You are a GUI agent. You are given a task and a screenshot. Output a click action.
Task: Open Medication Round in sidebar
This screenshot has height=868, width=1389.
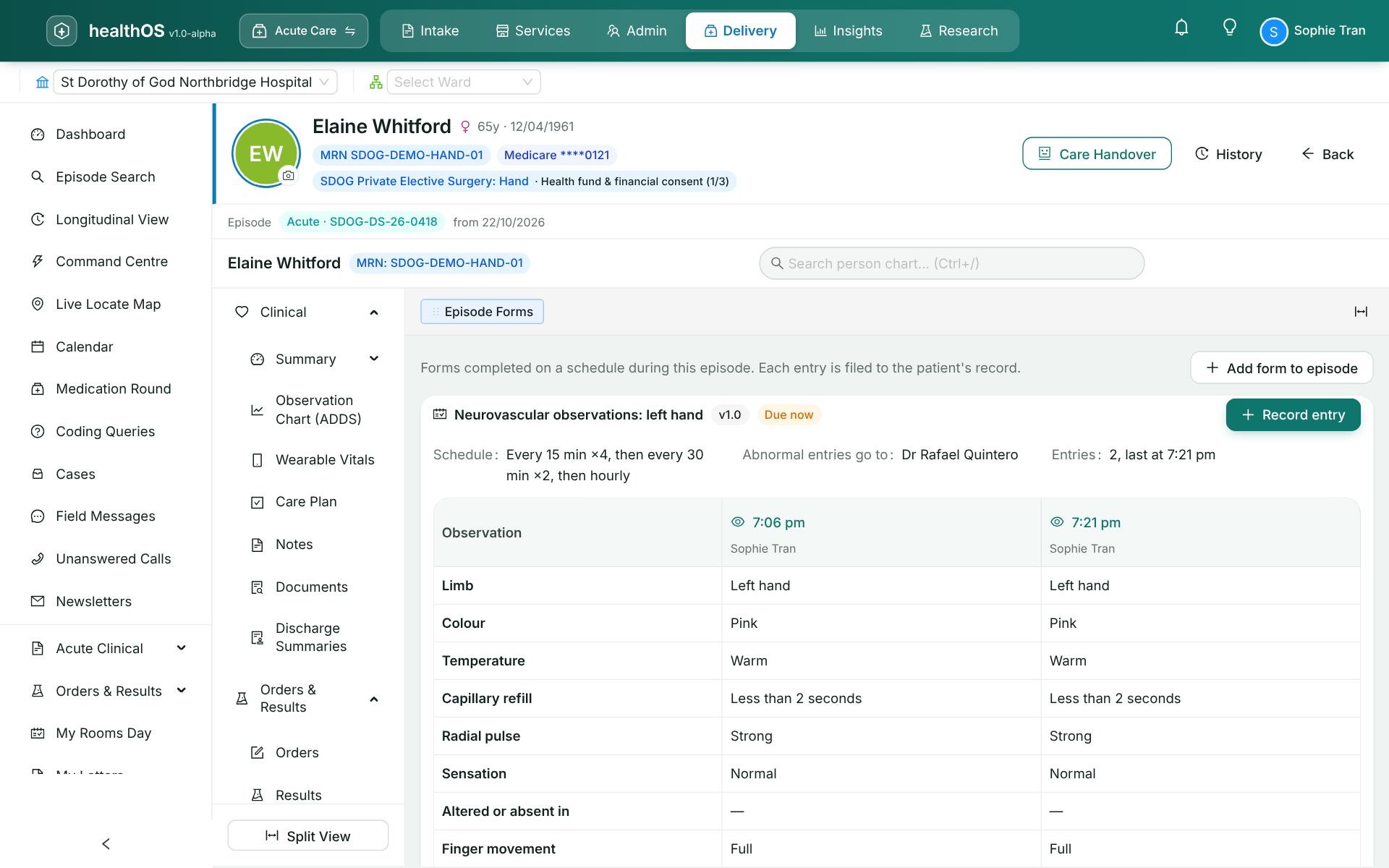point(106,388)
